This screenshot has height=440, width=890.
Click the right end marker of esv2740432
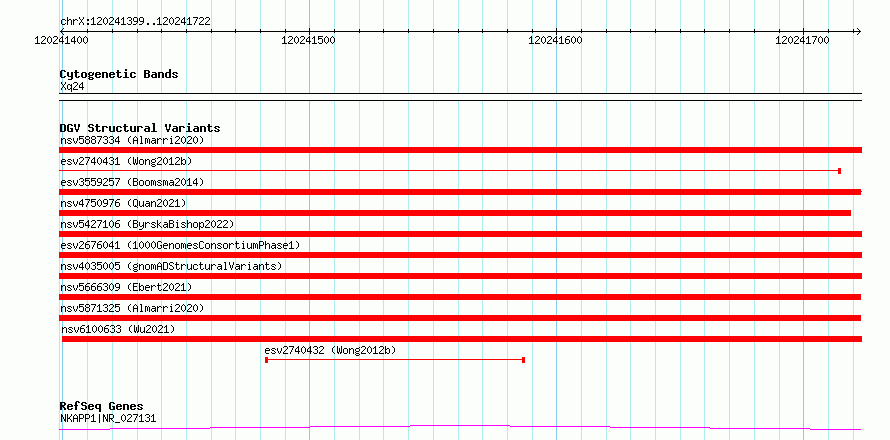[523, 360]
